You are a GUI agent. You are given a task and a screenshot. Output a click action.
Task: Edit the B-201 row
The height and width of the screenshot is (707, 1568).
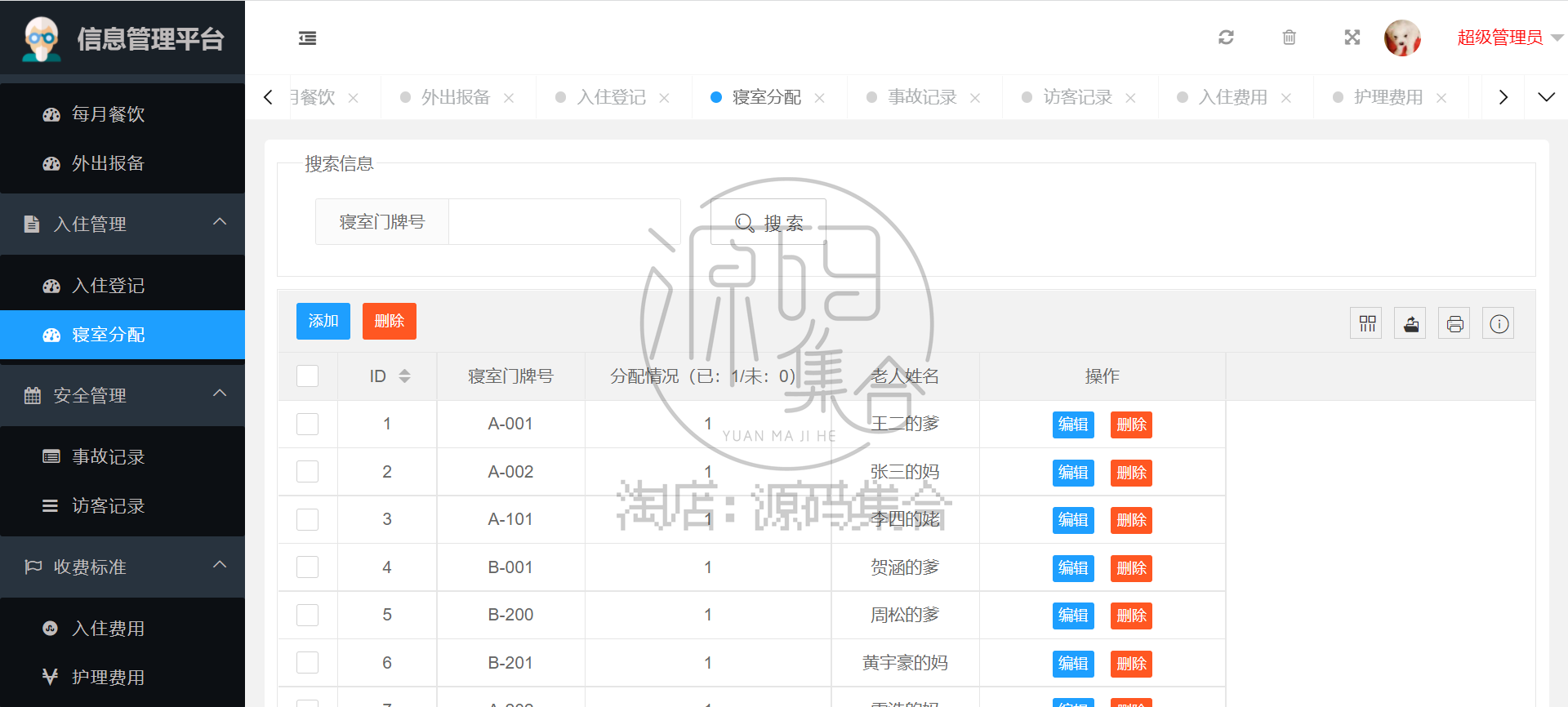tap(1073, 664)
